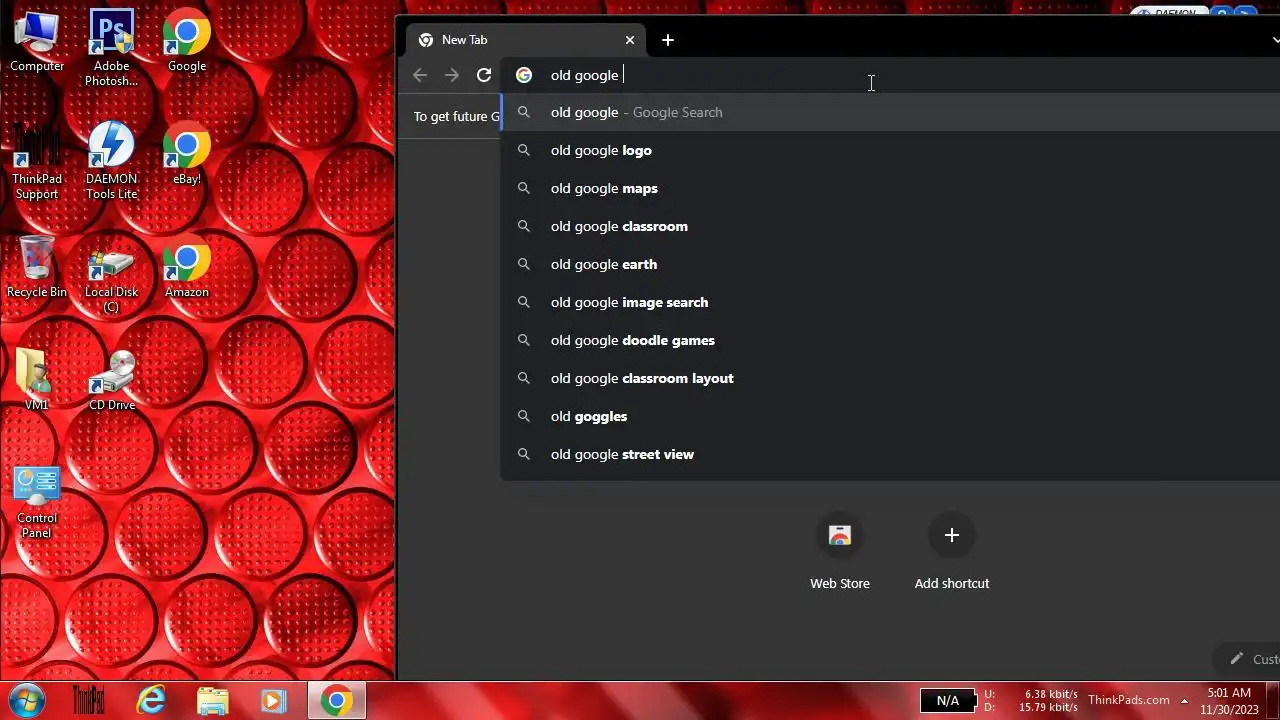Select the 'old google street view' suggestion
1280x720 pixels.
coord(890,454)
